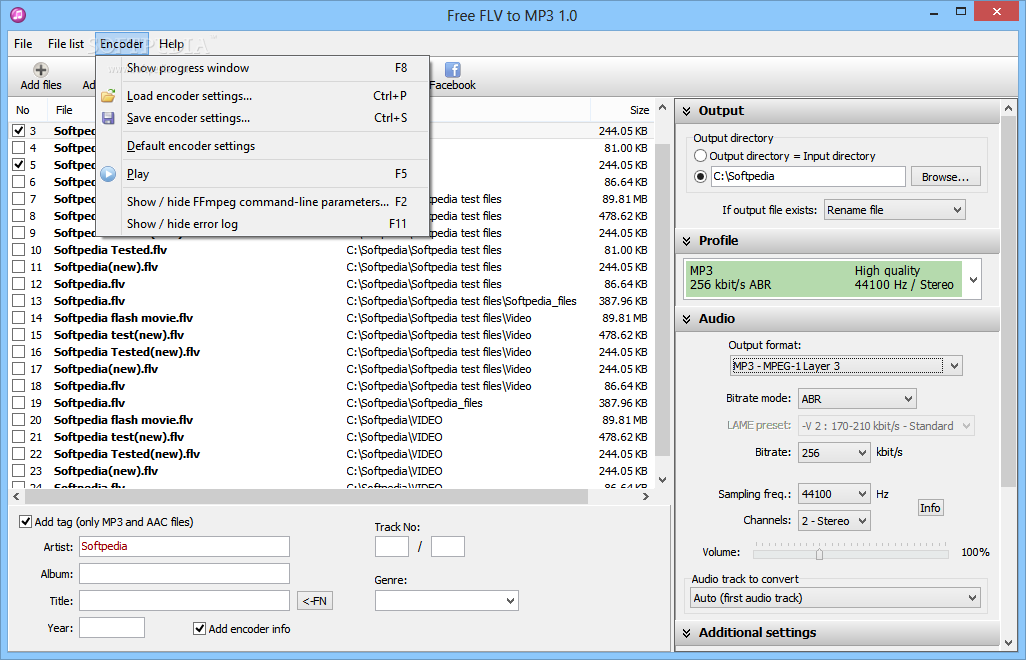The height and width of the screenshot is (660, 1026).
Task: Click the Year input field
Action: tap(112, 628)
